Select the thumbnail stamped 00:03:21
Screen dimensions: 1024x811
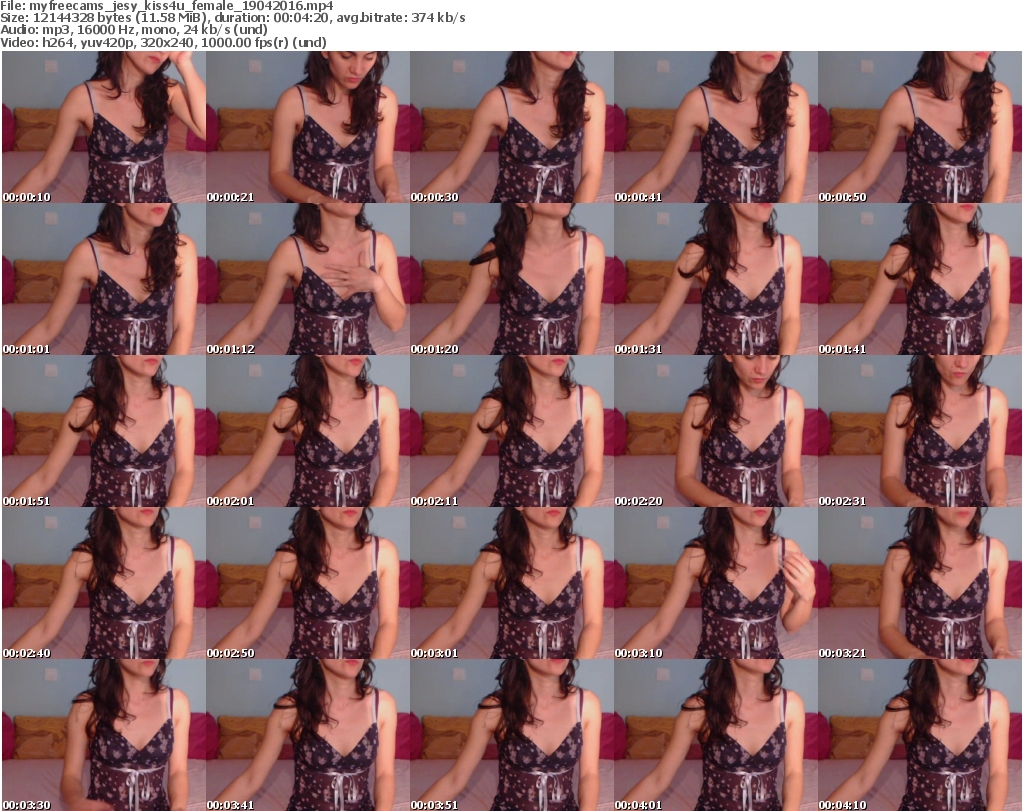920,583
